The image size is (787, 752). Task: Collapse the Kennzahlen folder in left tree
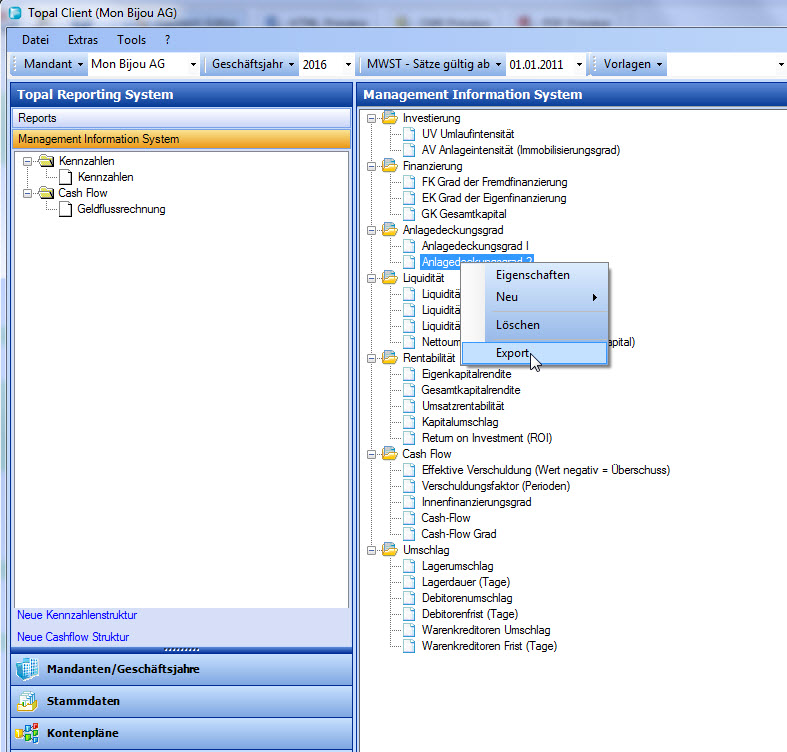pos(27,161)
